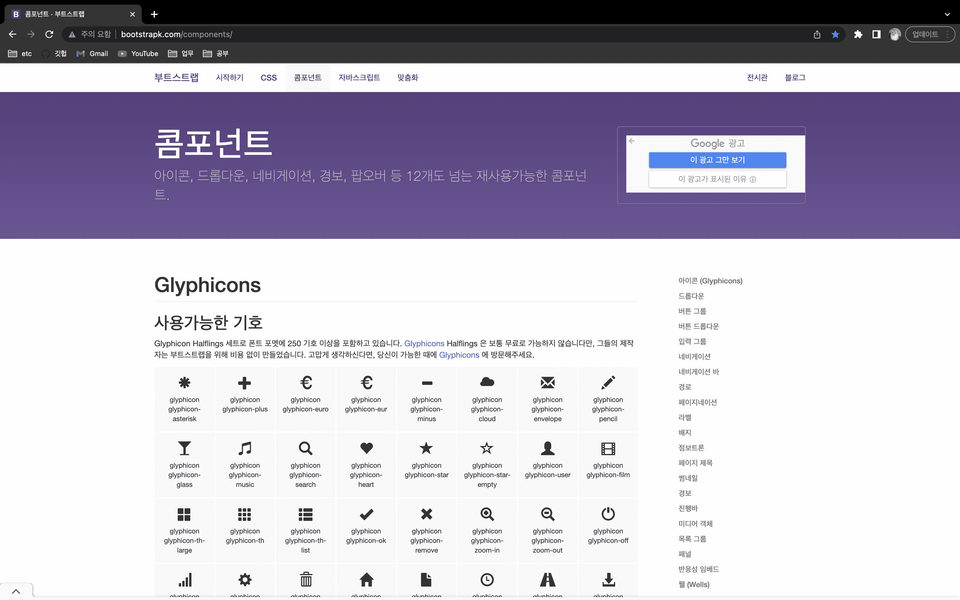This screenshot has height=600, width=960.
Task: Open the CSS nav item
Action: [269, 78]
